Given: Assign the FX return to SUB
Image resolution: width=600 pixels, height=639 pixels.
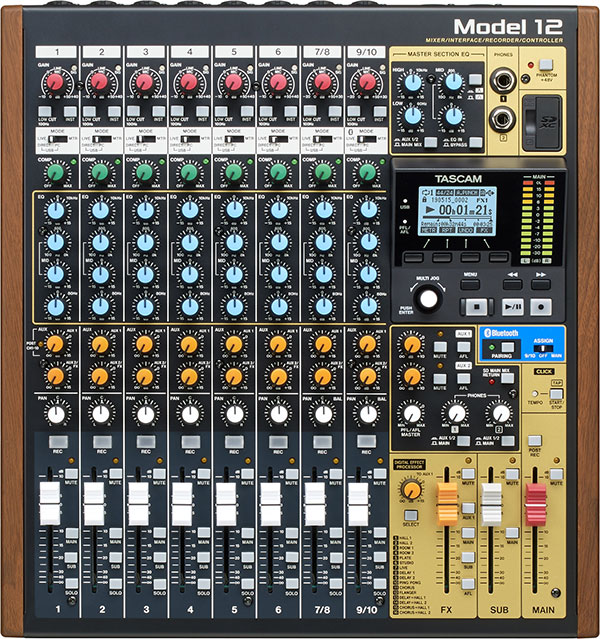Looking at the screenshot, I should [x=468, y=557].
